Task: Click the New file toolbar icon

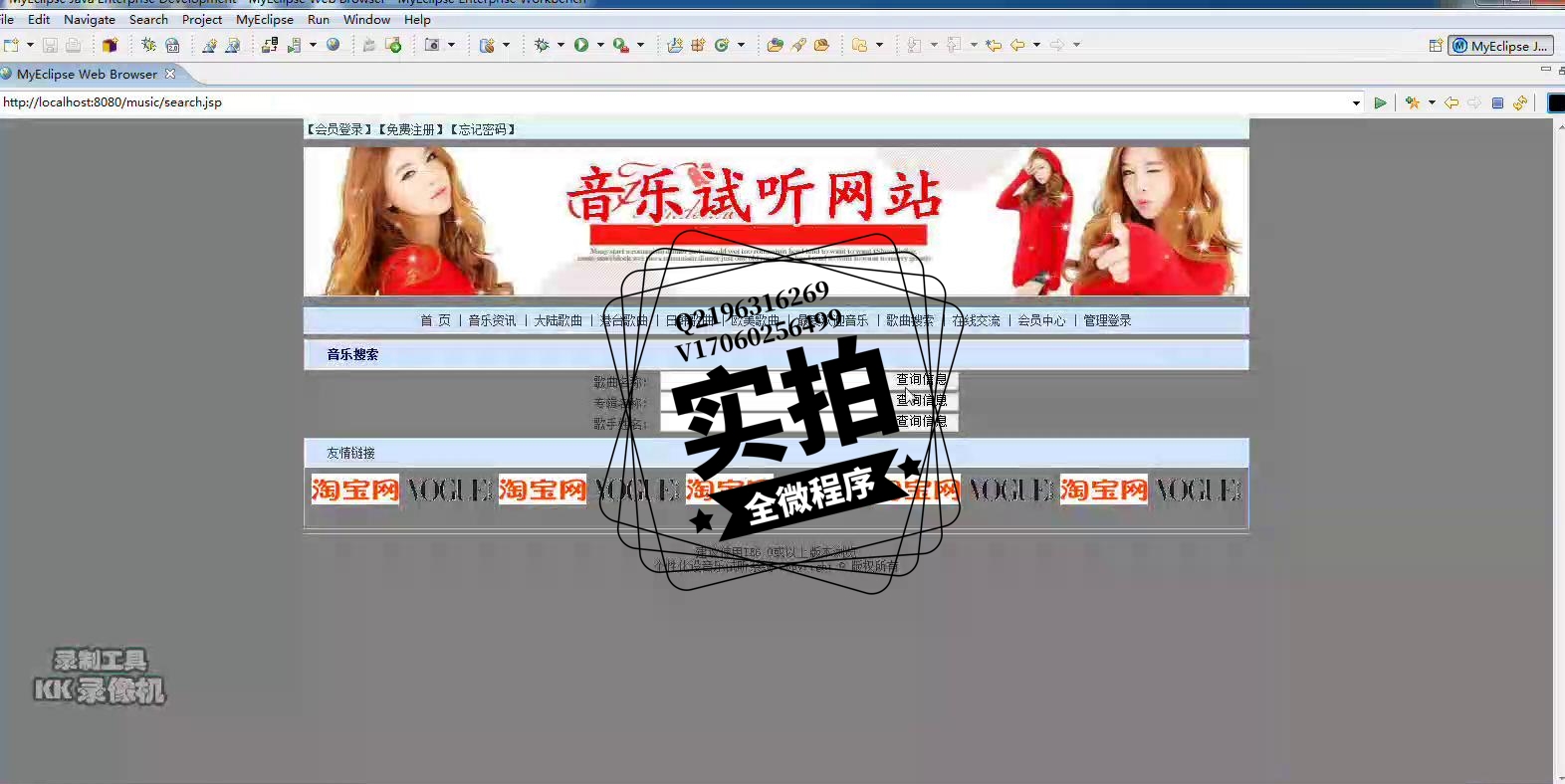Action: click(x=11, y=45)
